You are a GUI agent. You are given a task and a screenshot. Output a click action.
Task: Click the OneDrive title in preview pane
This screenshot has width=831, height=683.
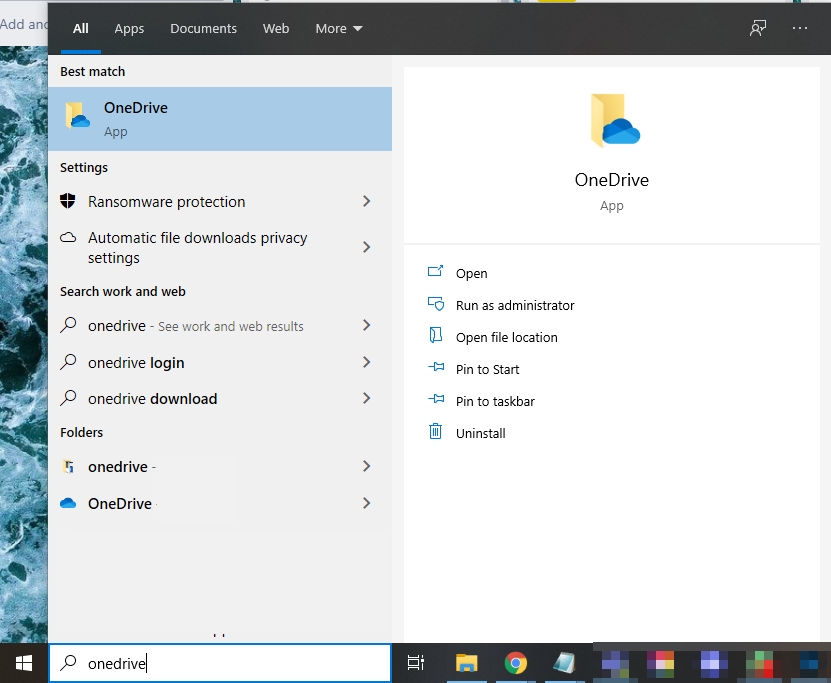612,180
